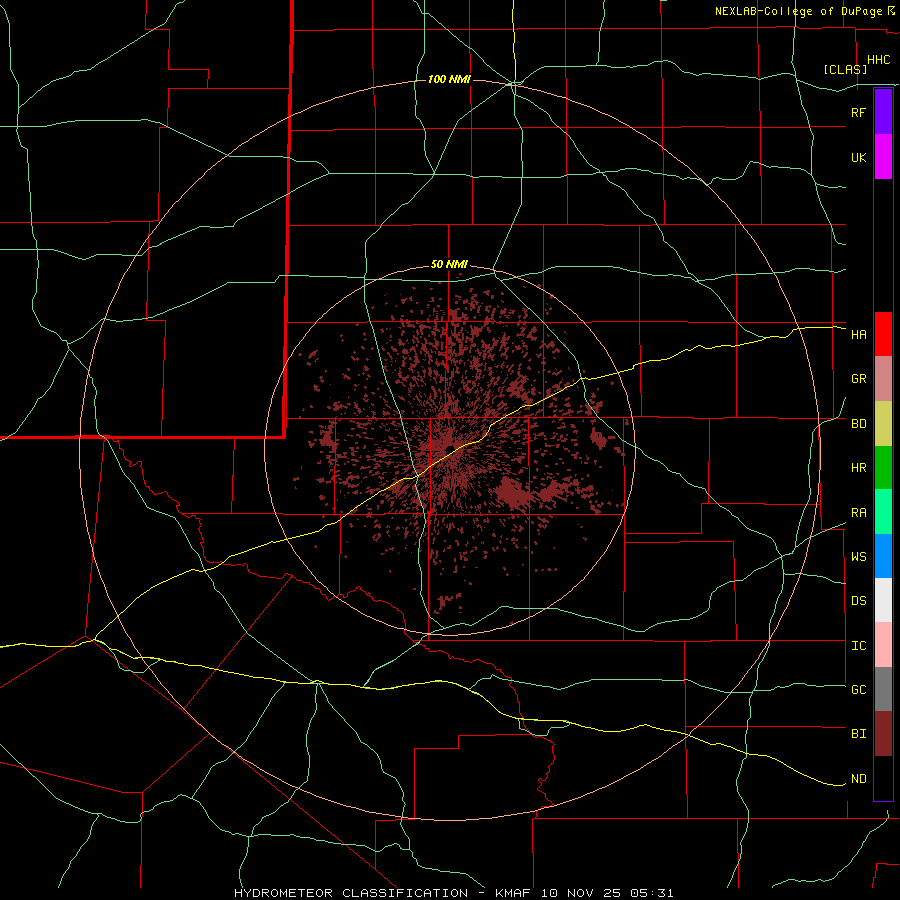Image resolution: width=900 pixels, height=900 pixels.
Task: Click the 05:31 timestamp
Action: pos(653,893)
